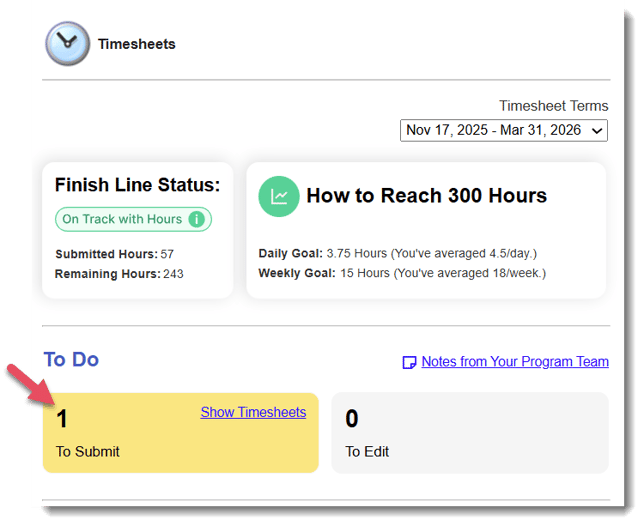
Task: Click the Show Timesheets link
Action: coord(253,412)
